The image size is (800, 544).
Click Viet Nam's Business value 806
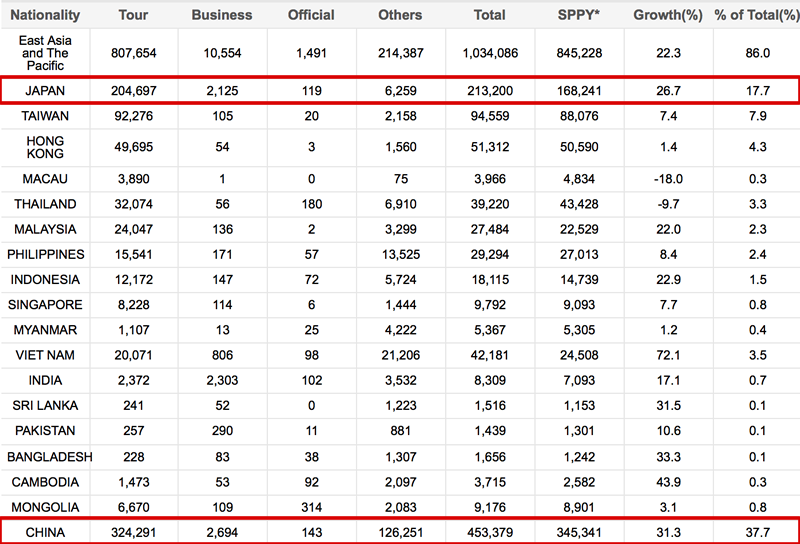pyautogui.click(x=222, y=355)
